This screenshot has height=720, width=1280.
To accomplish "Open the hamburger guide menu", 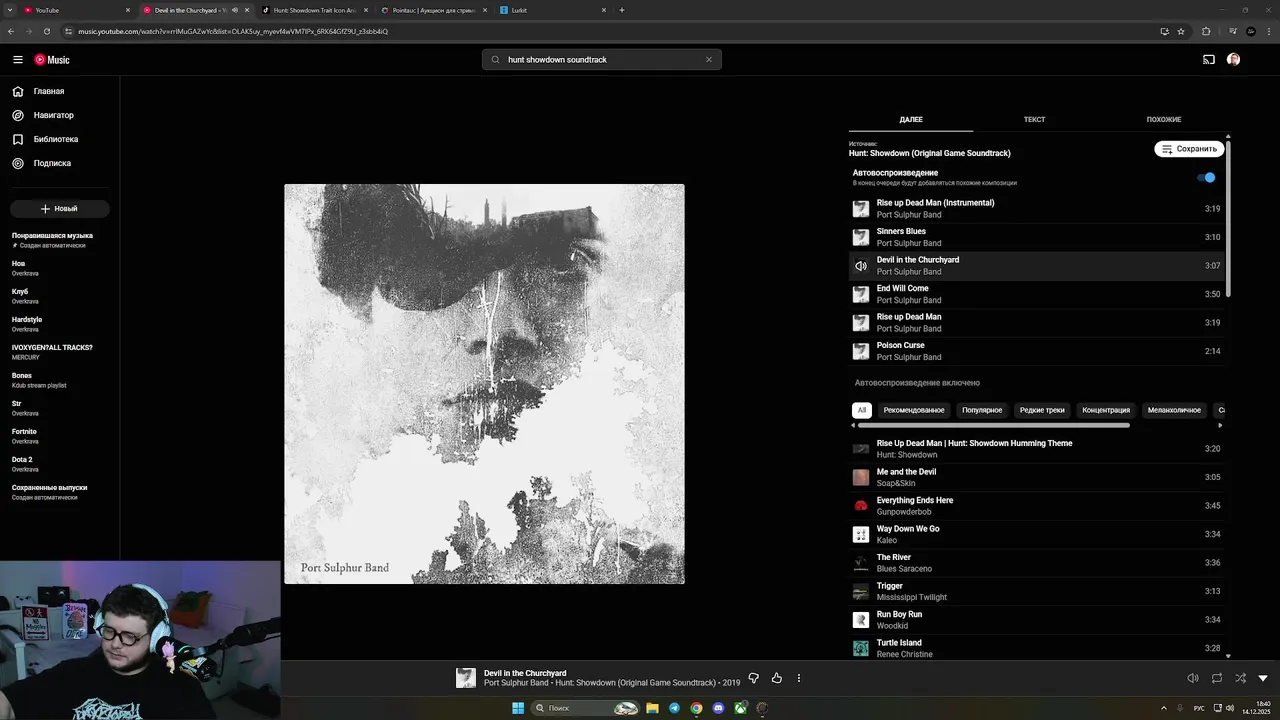I will (18, 60).
